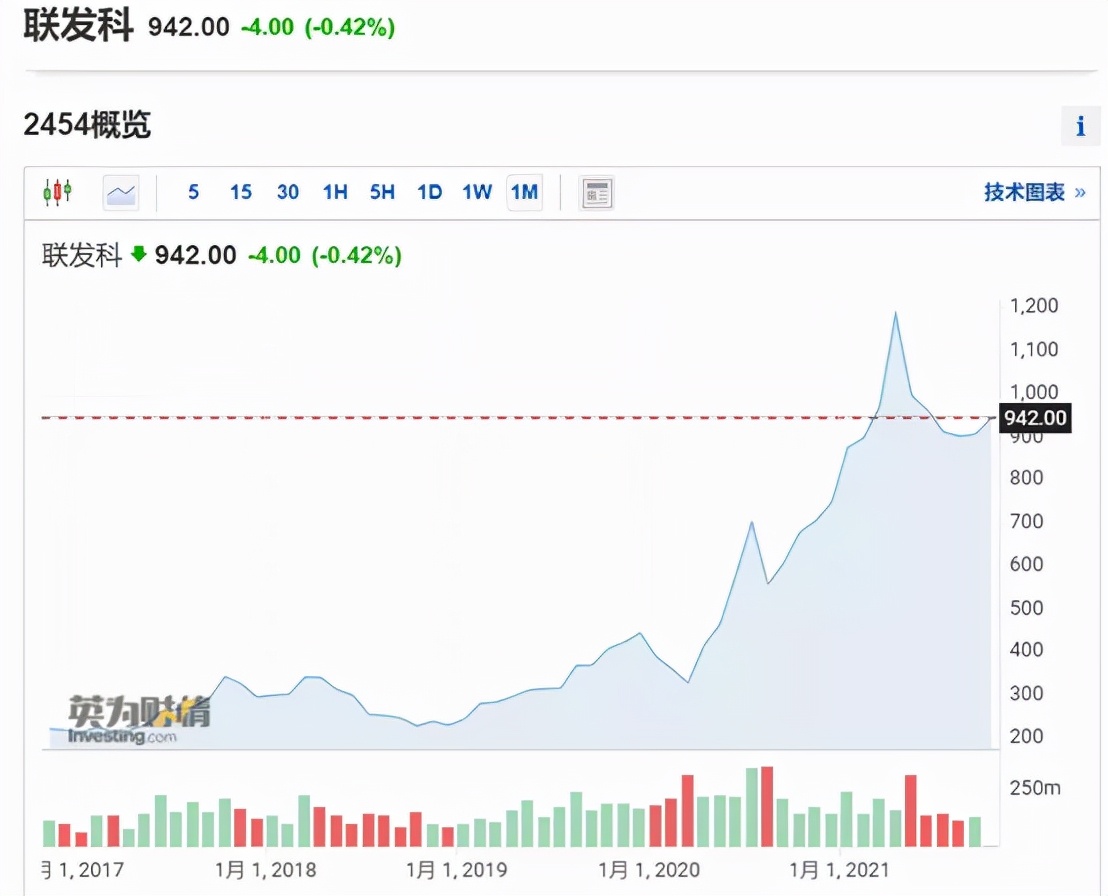Viewport: 1108px width, 896px height.
Task: Enable the 1H hourly timeframe
Action: tap(335, 192)
